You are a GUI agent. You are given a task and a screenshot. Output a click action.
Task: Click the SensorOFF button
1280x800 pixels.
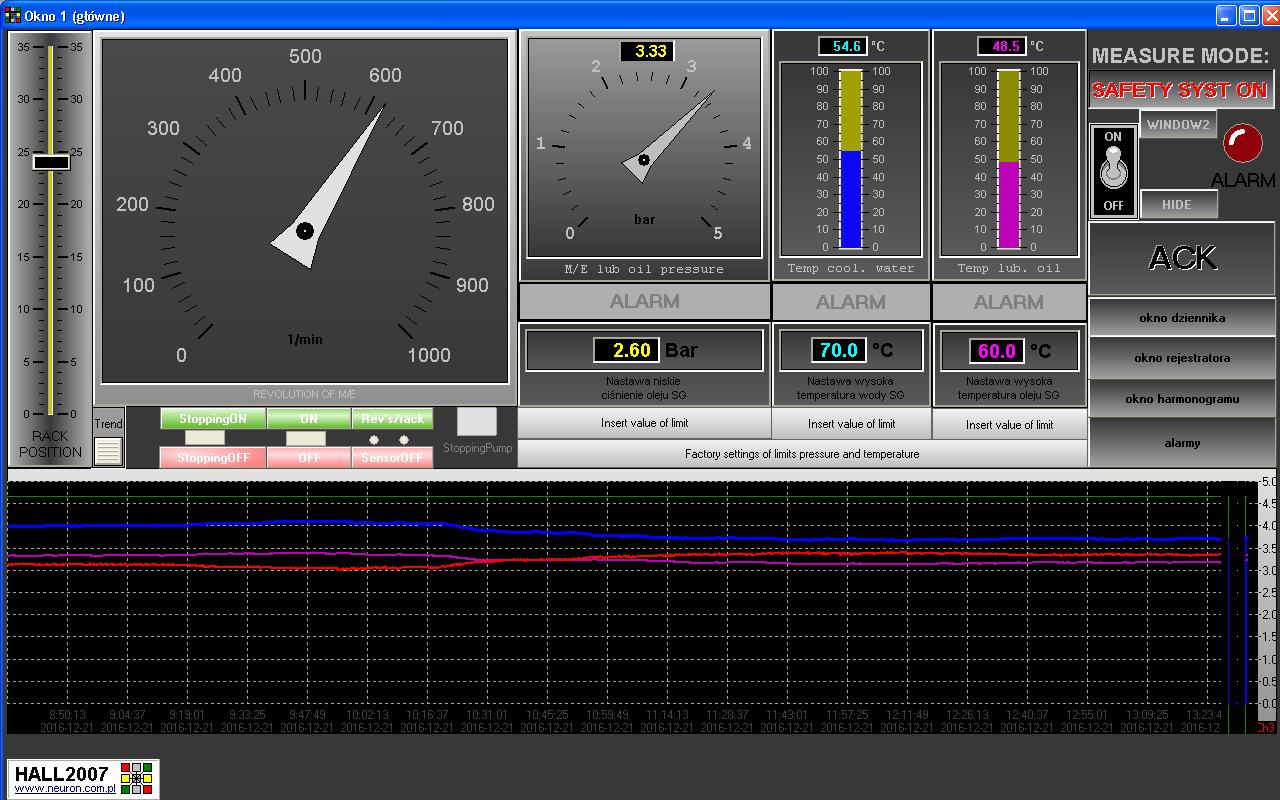click(392, 457)
